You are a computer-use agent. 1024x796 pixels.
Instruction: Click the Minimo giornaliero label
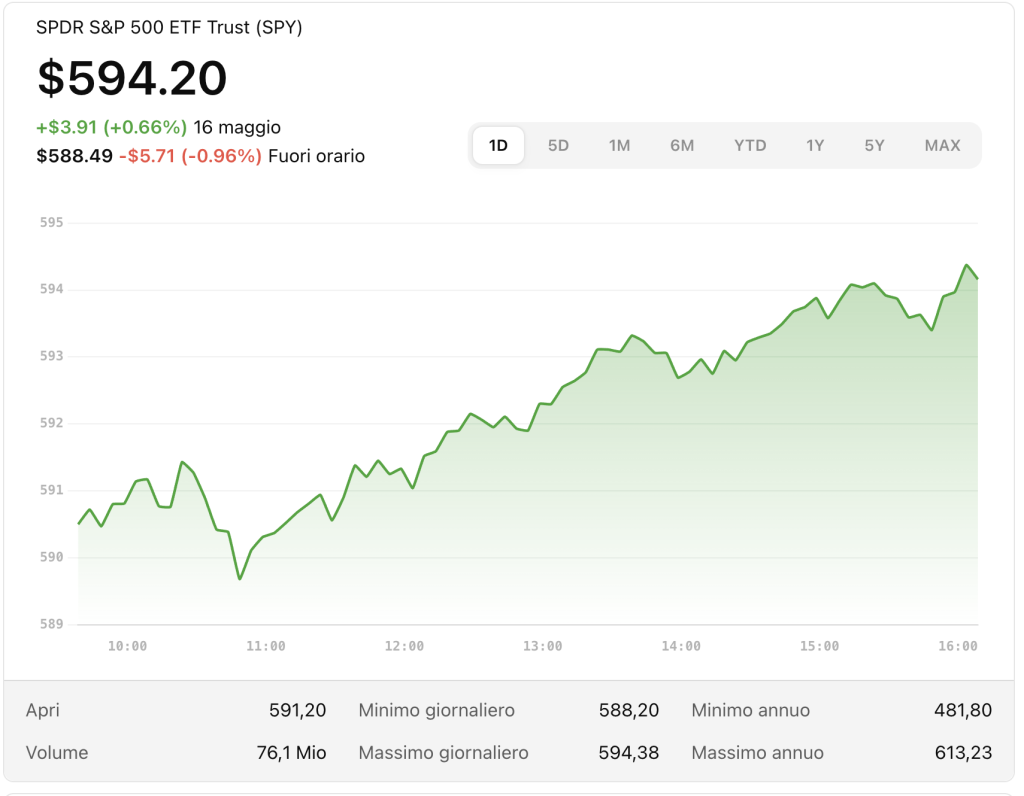tap(437, 710)
